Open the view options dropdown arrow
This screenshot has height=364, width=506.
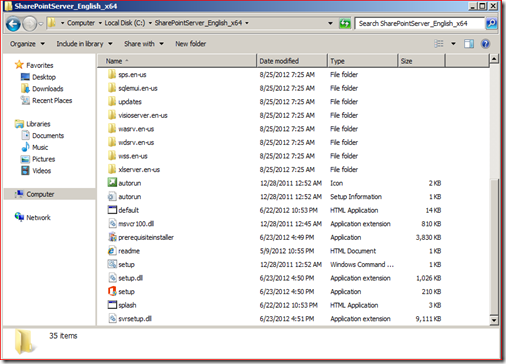pyautogui.click(x=453, y=44)
